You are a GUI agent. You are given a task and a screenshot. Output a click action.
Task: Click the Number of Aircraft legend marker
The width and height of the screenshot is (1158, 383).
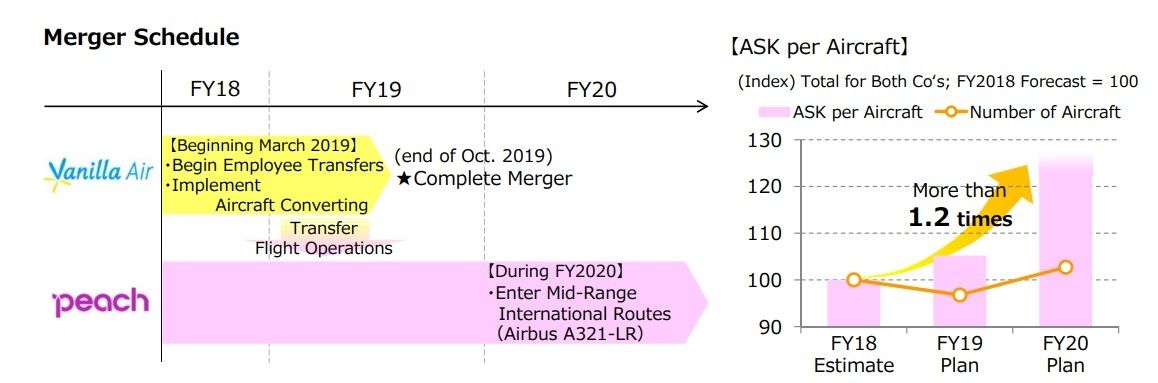click(x=950, y=112)
